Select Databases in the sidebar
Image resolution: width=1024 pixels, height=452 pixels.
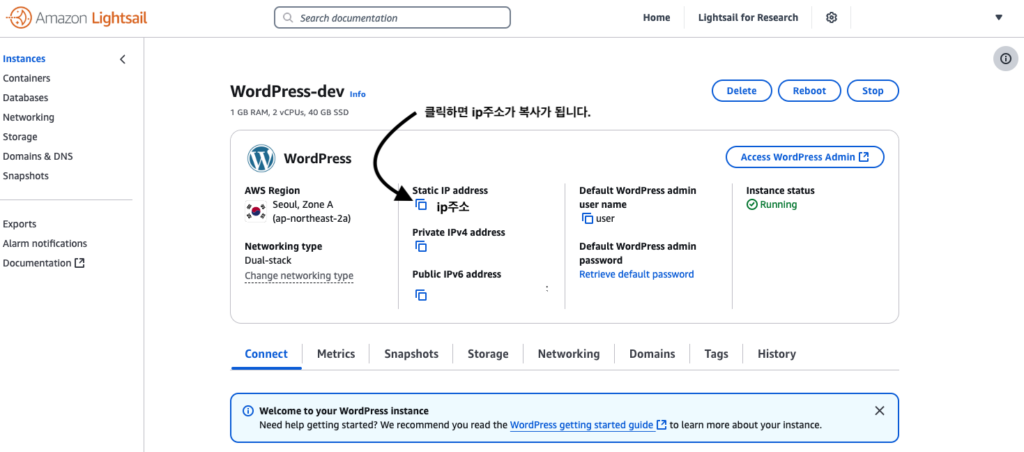pos(25,98)
